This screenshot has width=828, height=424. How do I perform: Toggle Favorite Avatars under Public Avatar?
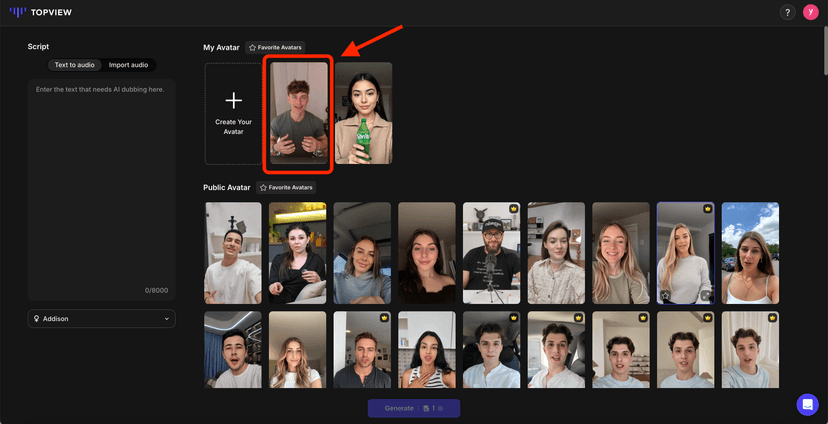point(286,187)
